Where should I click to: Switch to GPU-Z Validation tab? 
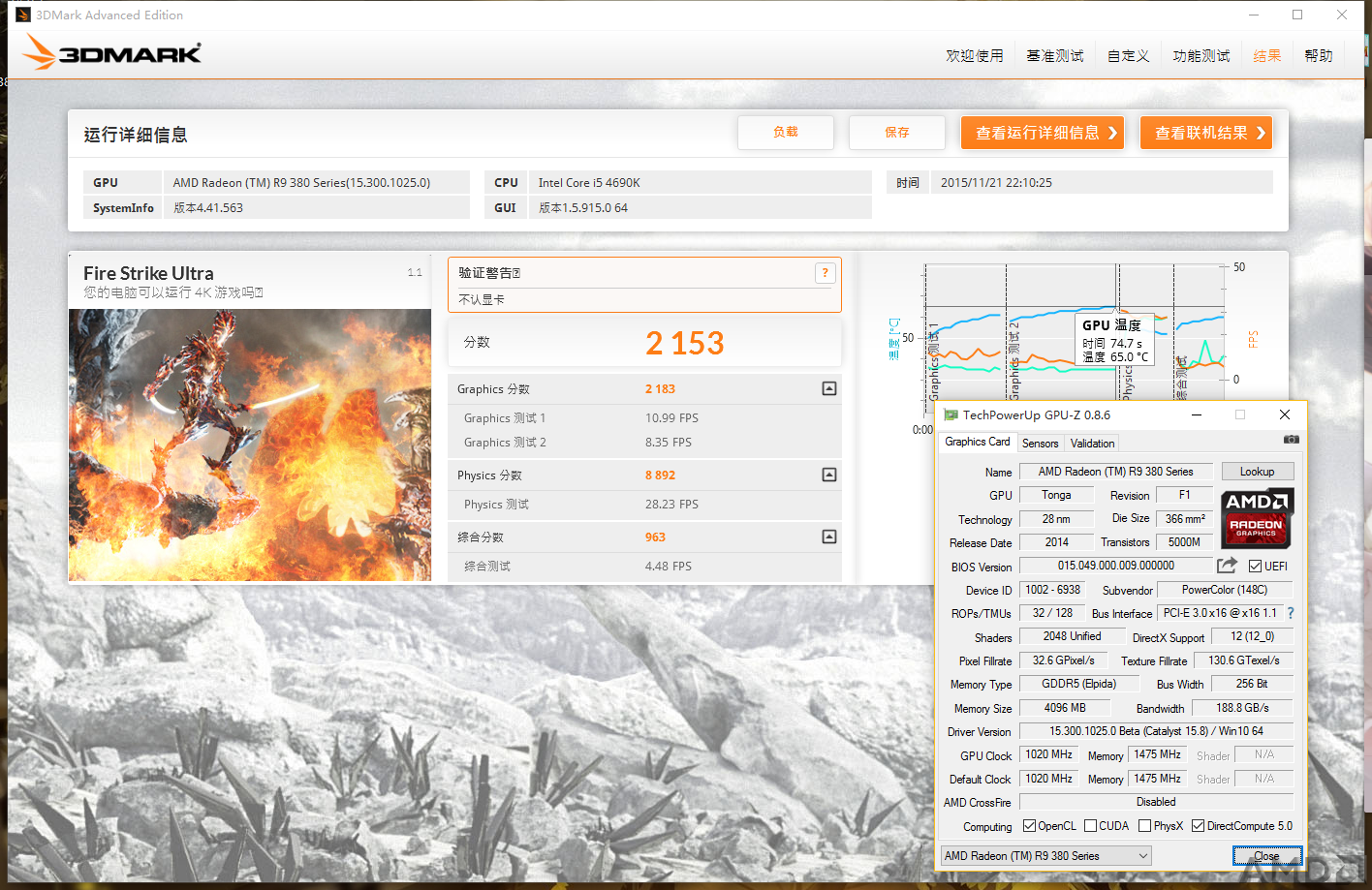[1092, 444]
